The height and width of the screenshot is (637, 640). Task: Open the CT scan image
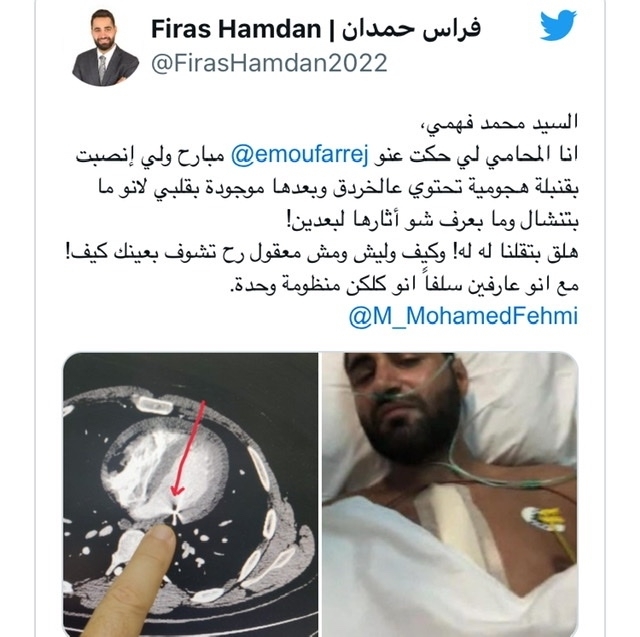(x=190, y=495)
